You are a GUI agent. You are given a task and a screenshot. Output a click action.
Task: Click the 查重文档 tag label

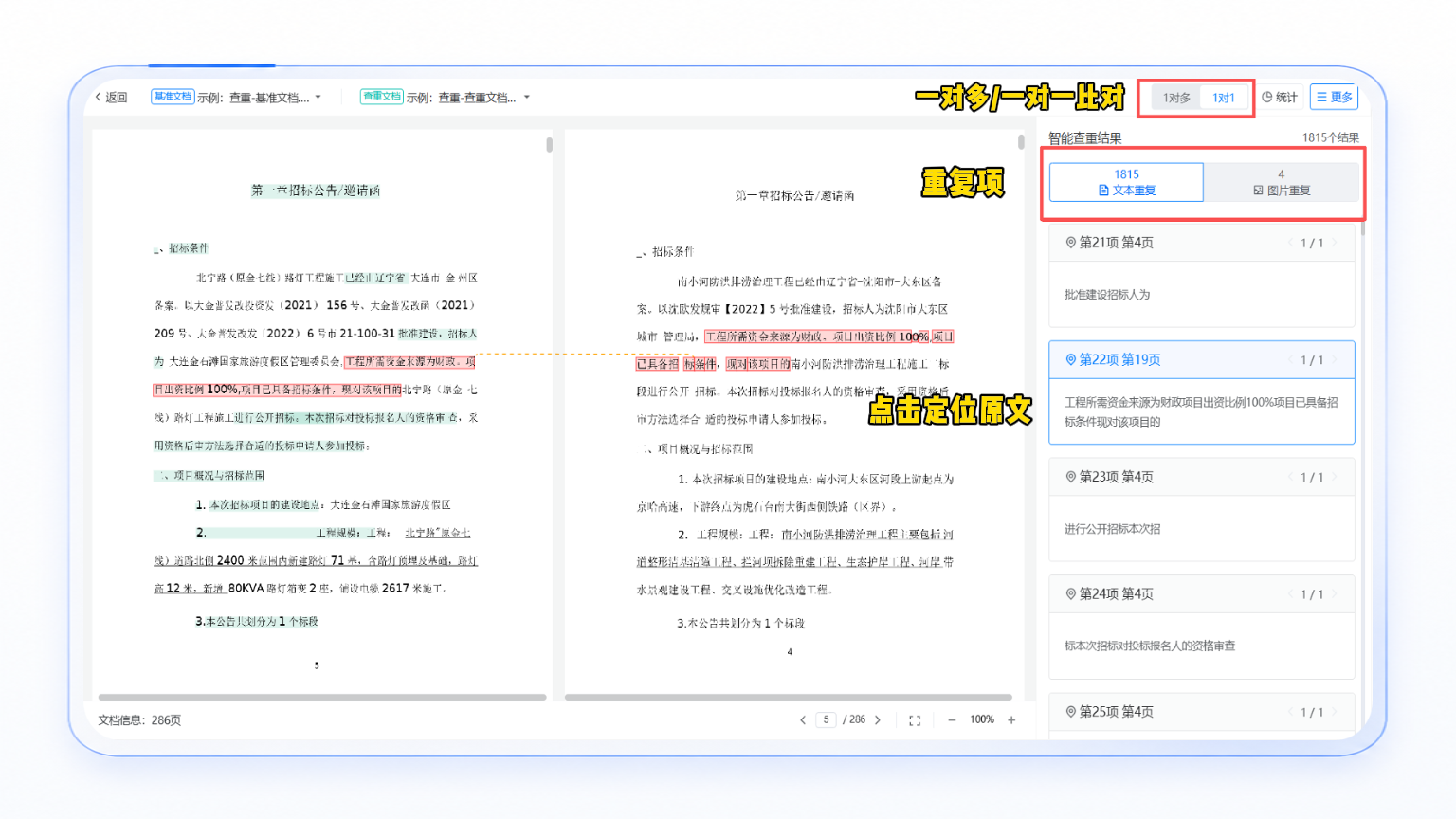pos(382,97)
